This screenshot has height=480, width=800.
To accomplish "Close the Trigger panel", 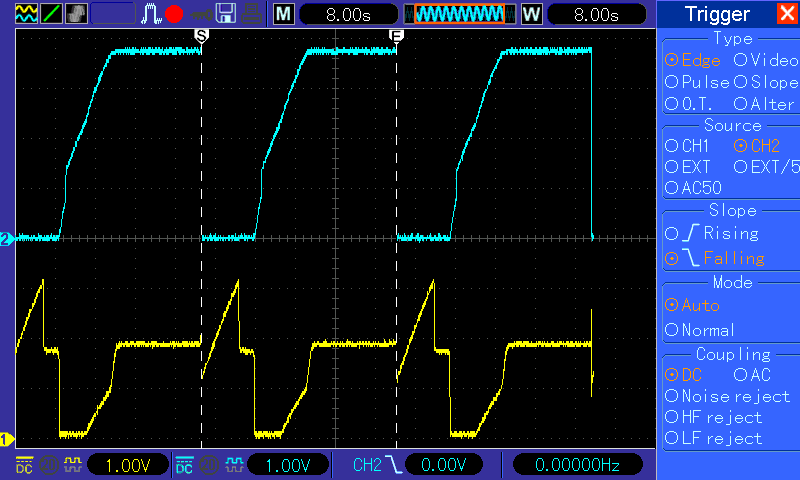I will pos(788,13).
